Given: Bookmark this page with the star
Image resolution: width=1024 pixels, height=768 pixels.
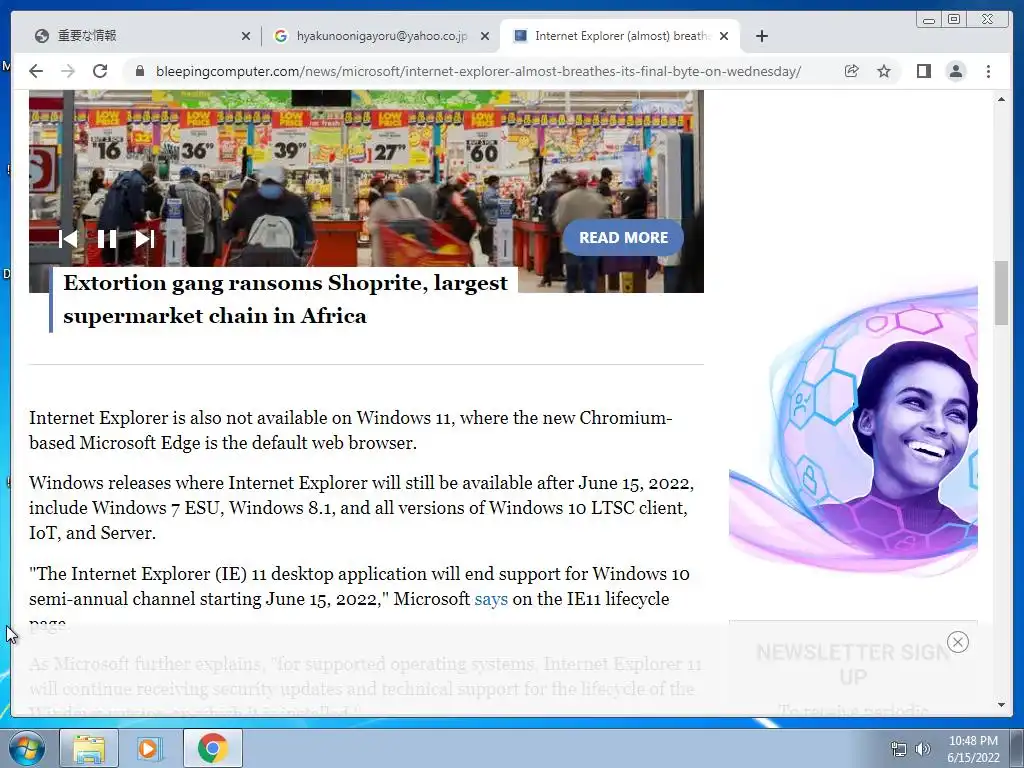Looking at the screenshot, I should pos(884,71).
